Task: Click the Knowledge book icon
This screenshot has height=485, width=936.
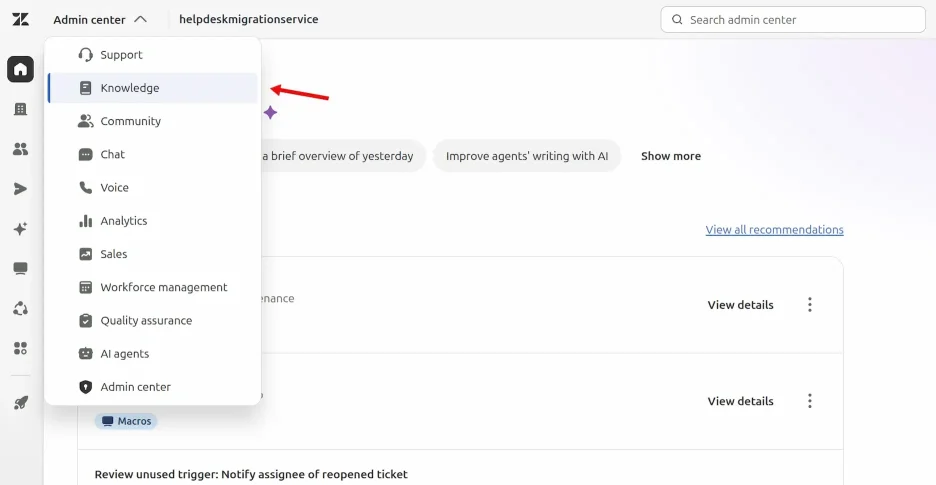Action: pyautogui.click(x=85, y=88)
